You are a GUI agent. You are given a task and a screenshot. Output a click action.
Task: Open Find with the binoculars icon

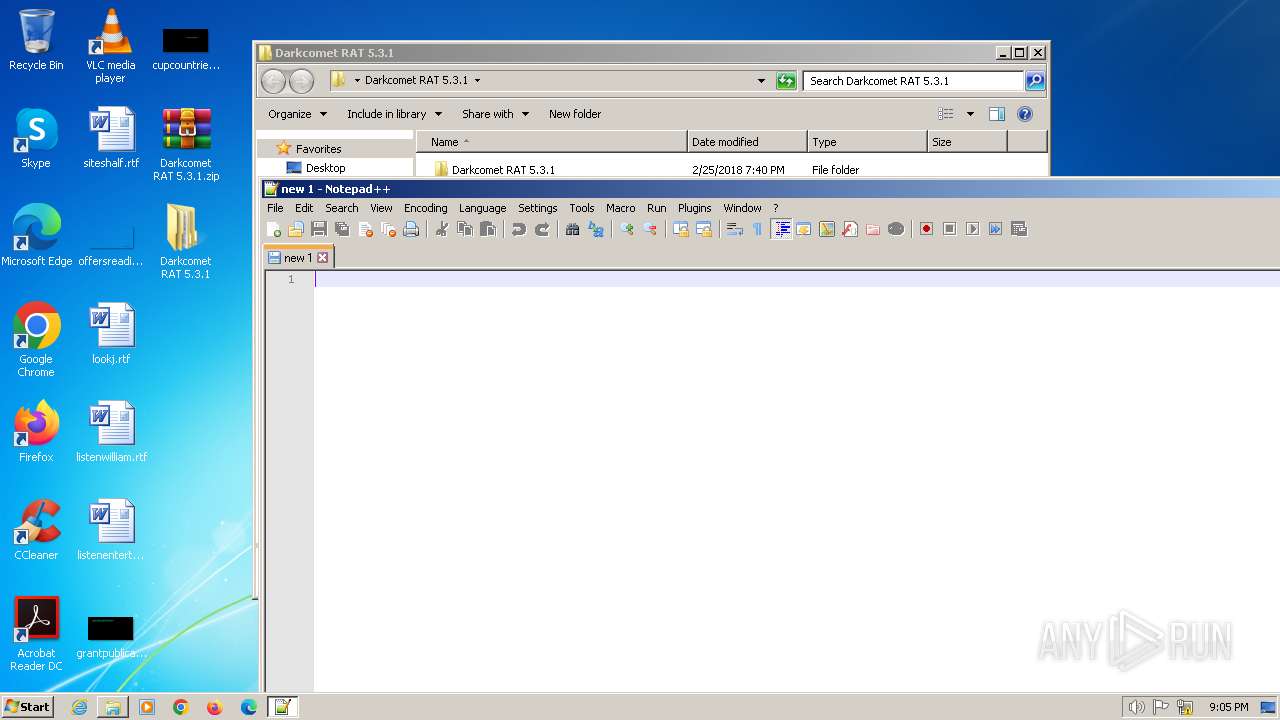[572, 229]
